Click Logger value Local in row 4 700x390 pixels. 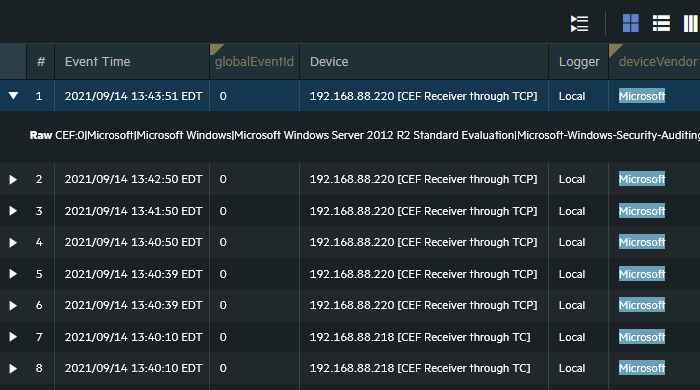point(572,242)
